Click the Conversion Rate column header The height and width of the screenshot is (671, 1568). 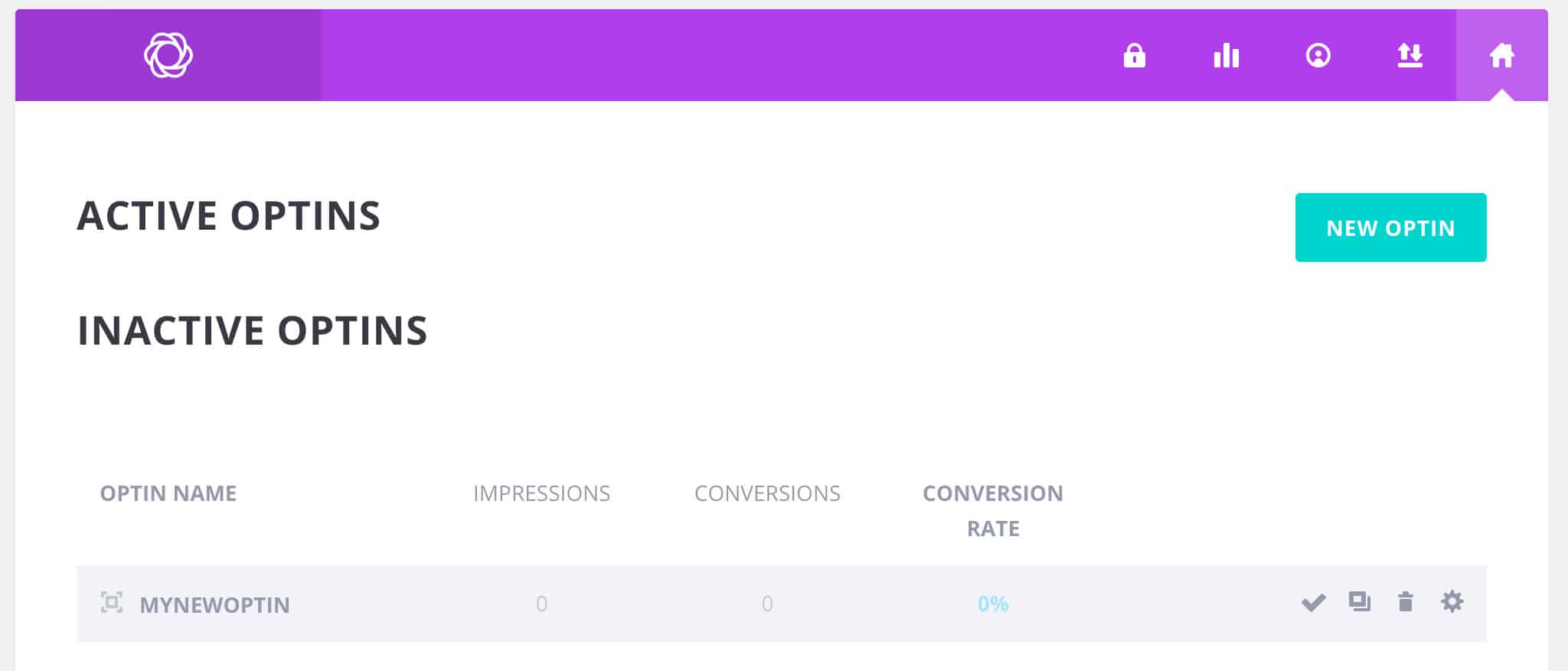point(992,511)
